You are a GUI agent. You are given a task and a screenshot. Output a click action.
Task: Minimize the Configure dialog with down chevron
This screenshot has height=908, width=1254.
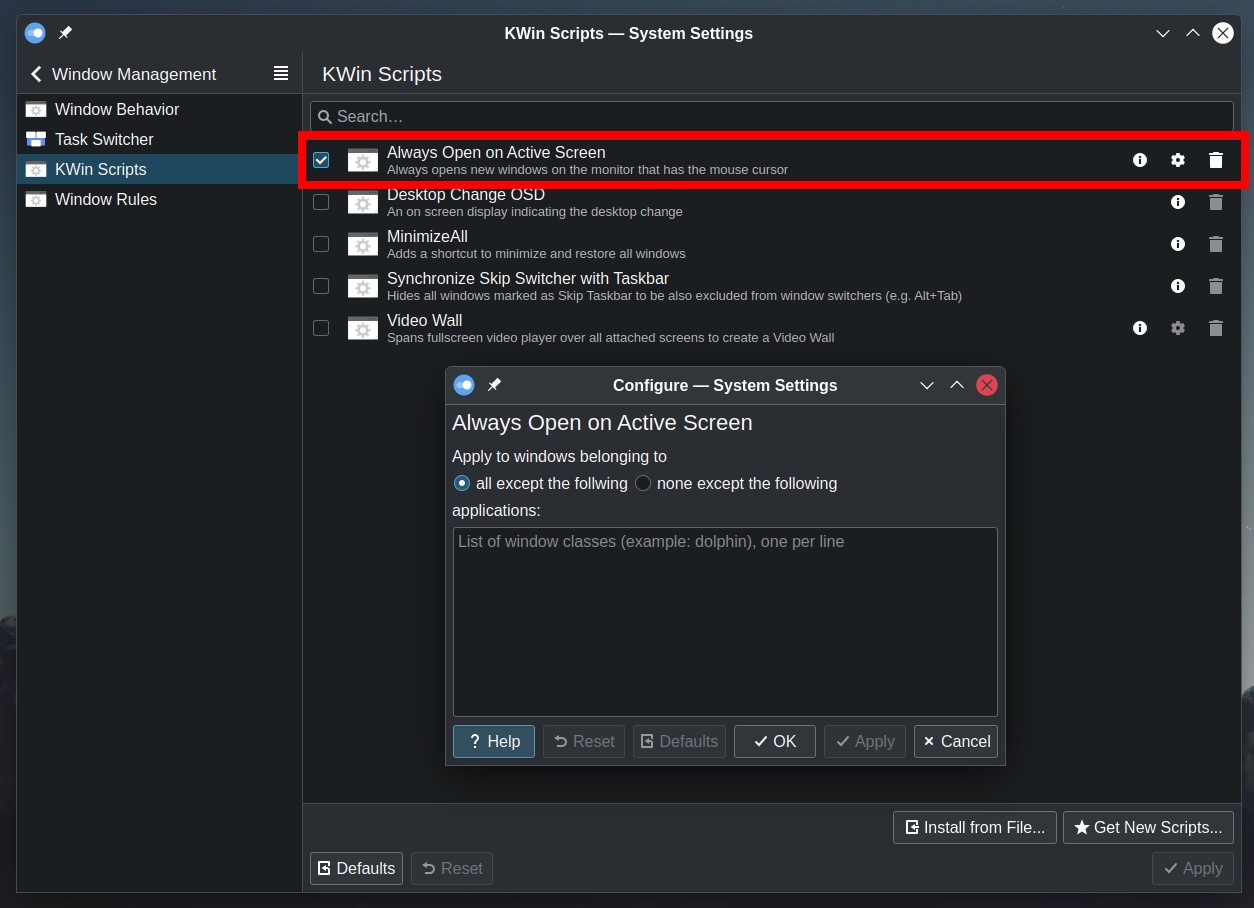pyautogui.click(x=927, y=385)
